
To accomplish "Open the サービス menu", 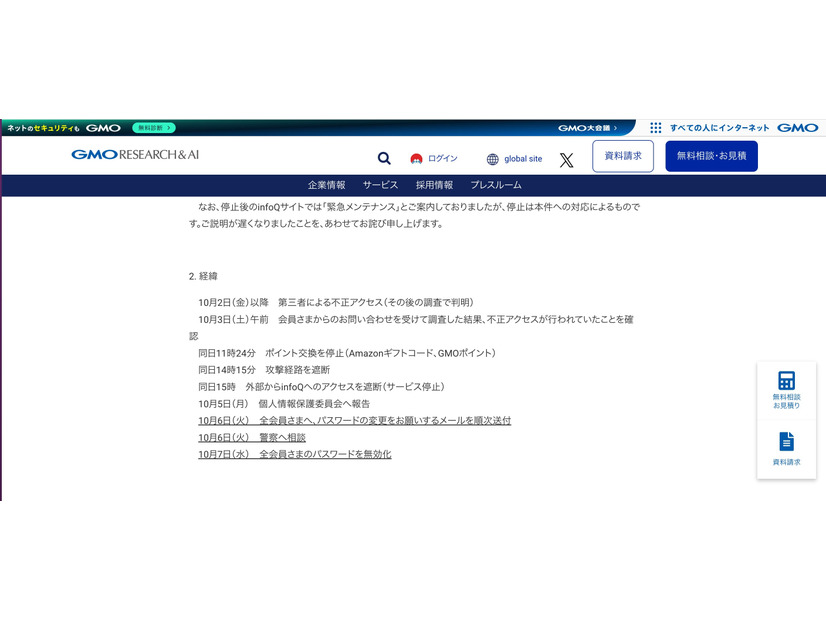I will click(380, 185).
